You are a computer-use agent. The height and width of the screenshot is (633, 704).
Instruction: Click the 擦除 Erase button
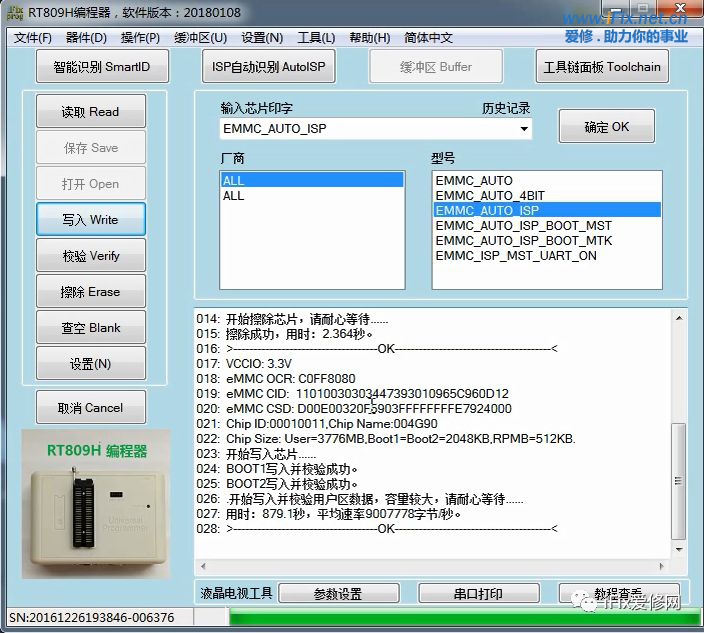point(91,291)
